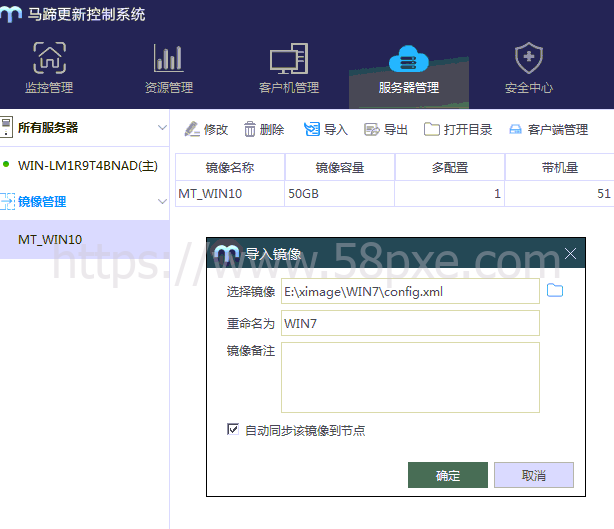The width and height of the screenshot is (614, 529).
Task: Click the 打开目录 folder icon
Action: coord(432,129)
